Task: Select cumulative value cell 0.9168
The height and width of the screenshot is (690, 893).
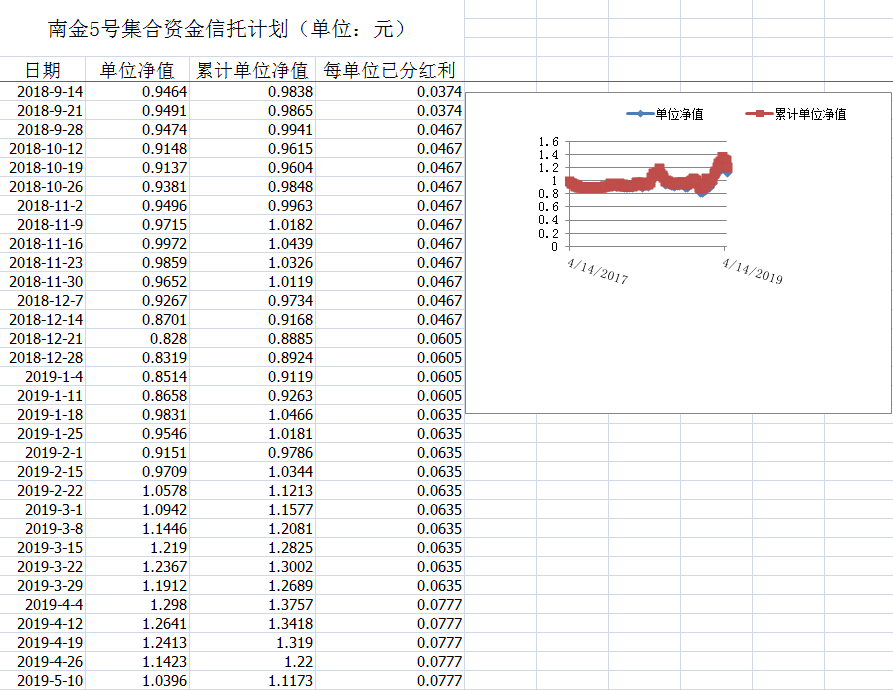Action: (x=252, y=320)
